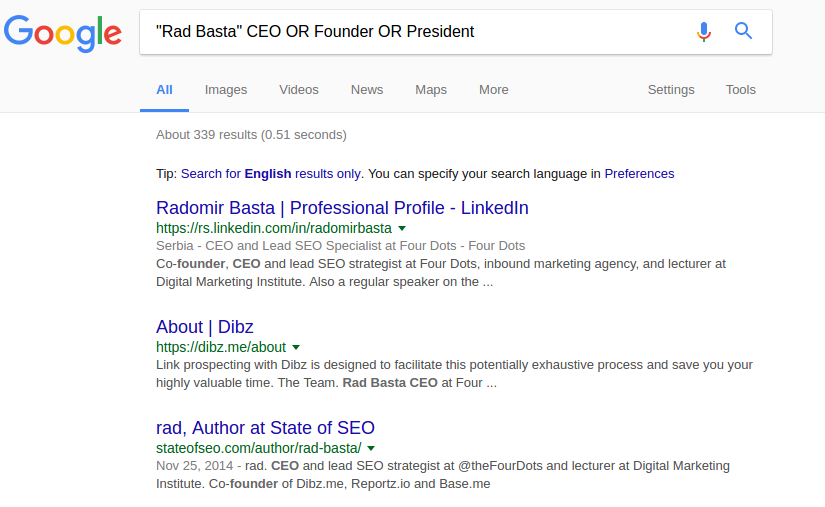The image size is (825, 507).
Task: Switch to the Videos tab
Action: [x=299, y=90]
